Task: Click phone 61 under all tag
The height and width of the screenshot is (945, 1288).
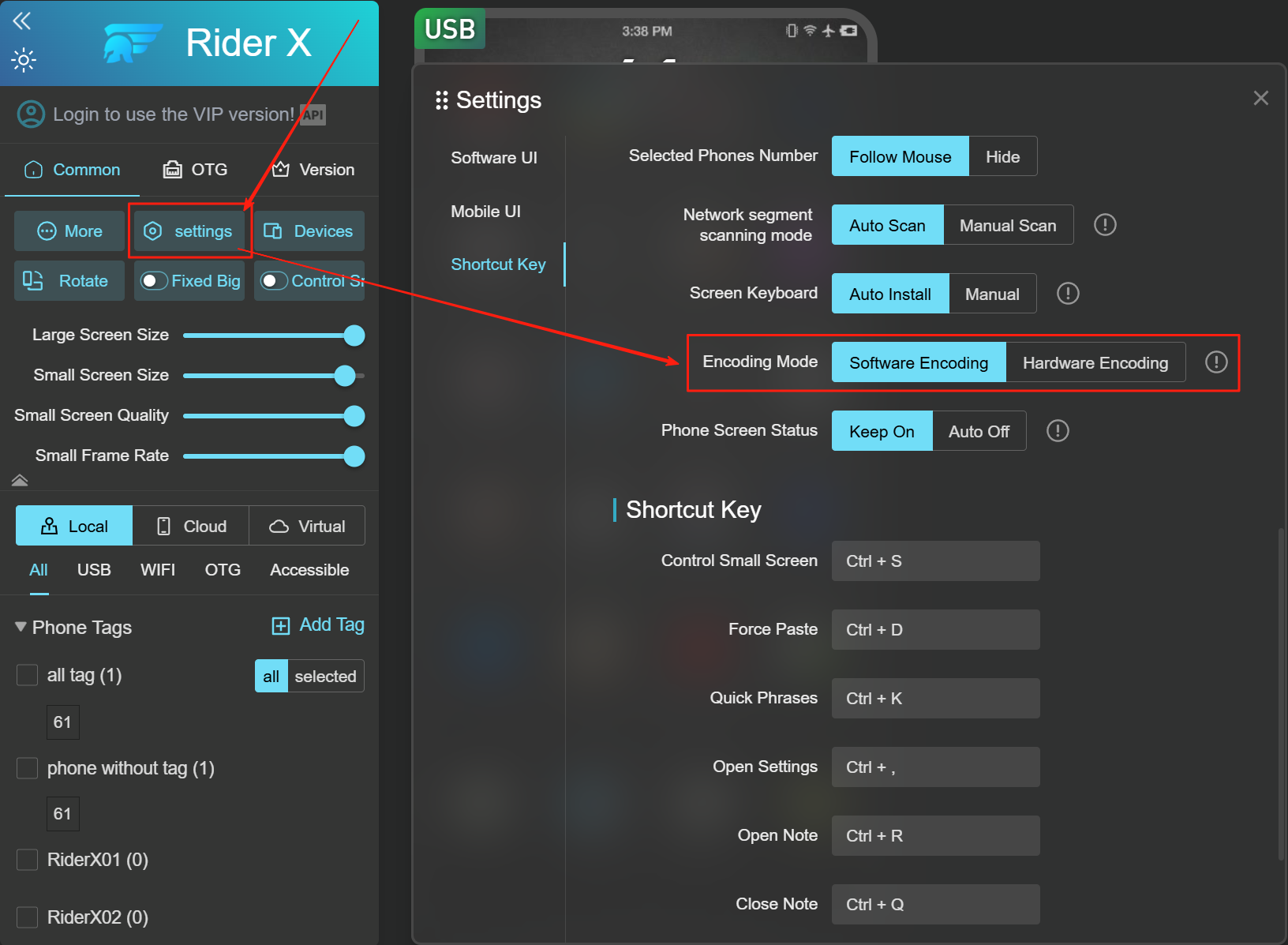Action: [x=62, y=722]
